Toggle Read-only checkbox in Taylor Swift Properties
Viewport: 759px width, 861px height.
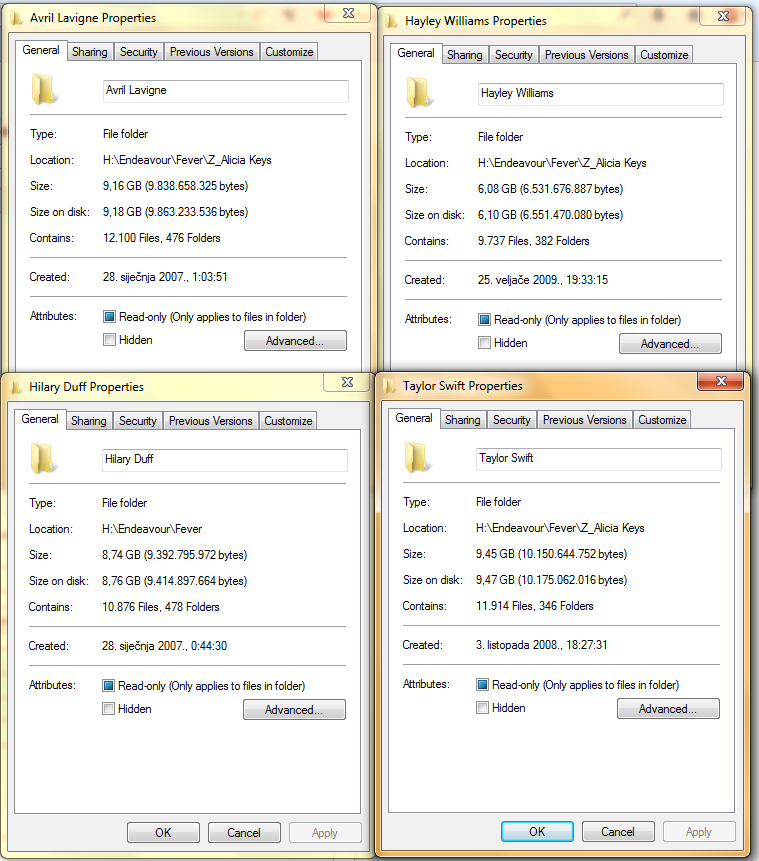pyautogui.click(x=482, y=685)
